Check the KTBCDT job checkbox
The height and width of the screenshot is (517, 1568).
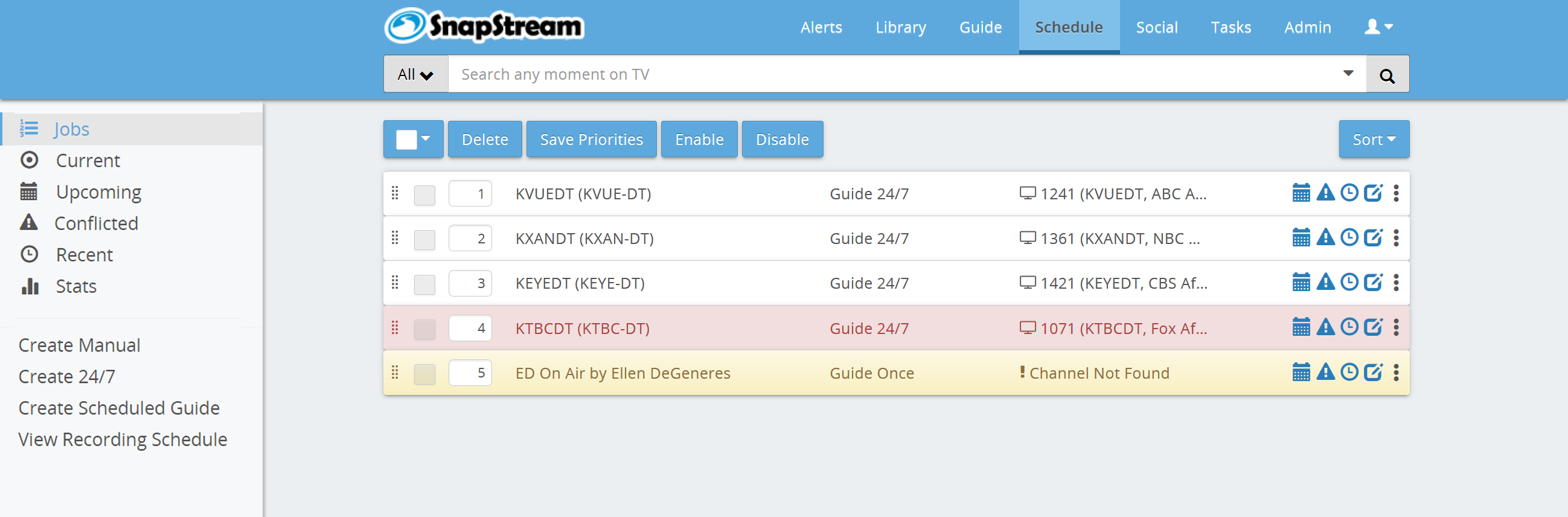pyautogui.click(x=424, y=329)
